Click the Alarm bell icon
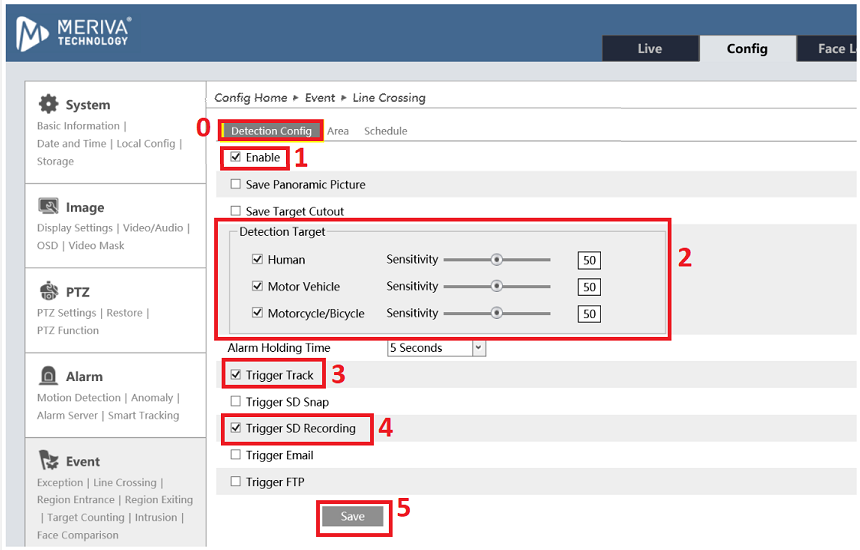Viewport: 860px width, 550px height. coord(48,376)
